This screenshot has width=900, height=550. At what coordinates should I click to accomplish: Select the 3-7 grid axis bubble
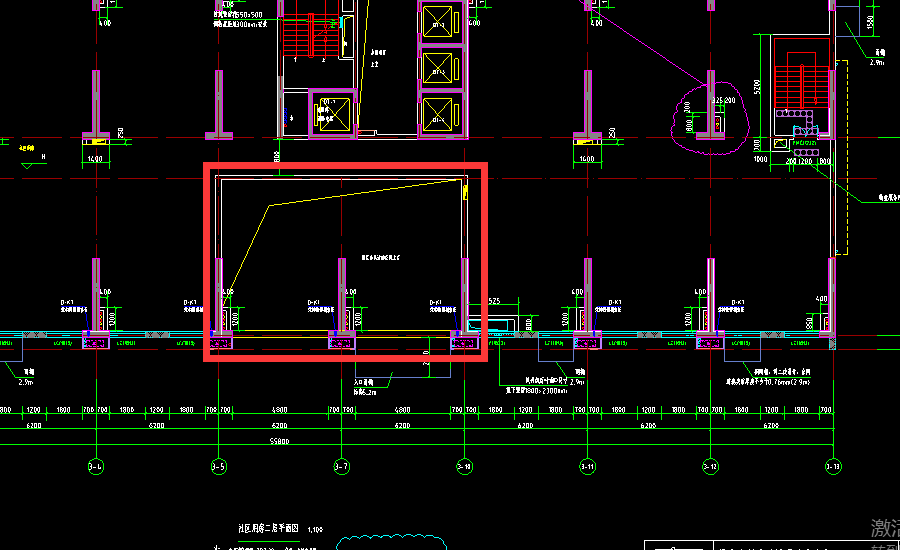coord(342,466)
